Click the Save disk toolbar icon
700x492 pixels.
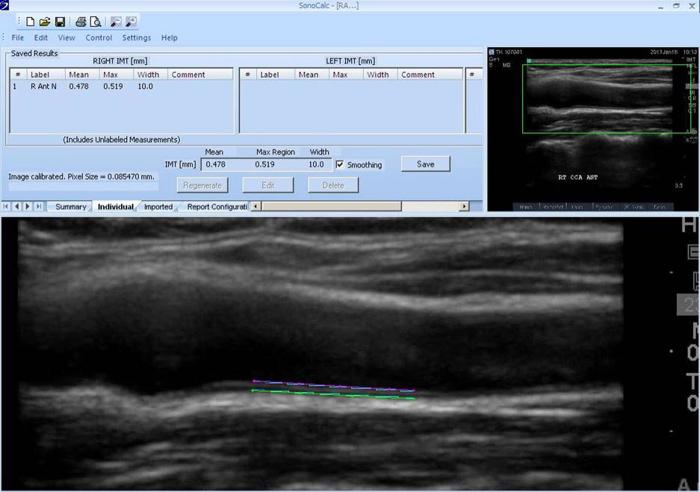coord(60,21)
